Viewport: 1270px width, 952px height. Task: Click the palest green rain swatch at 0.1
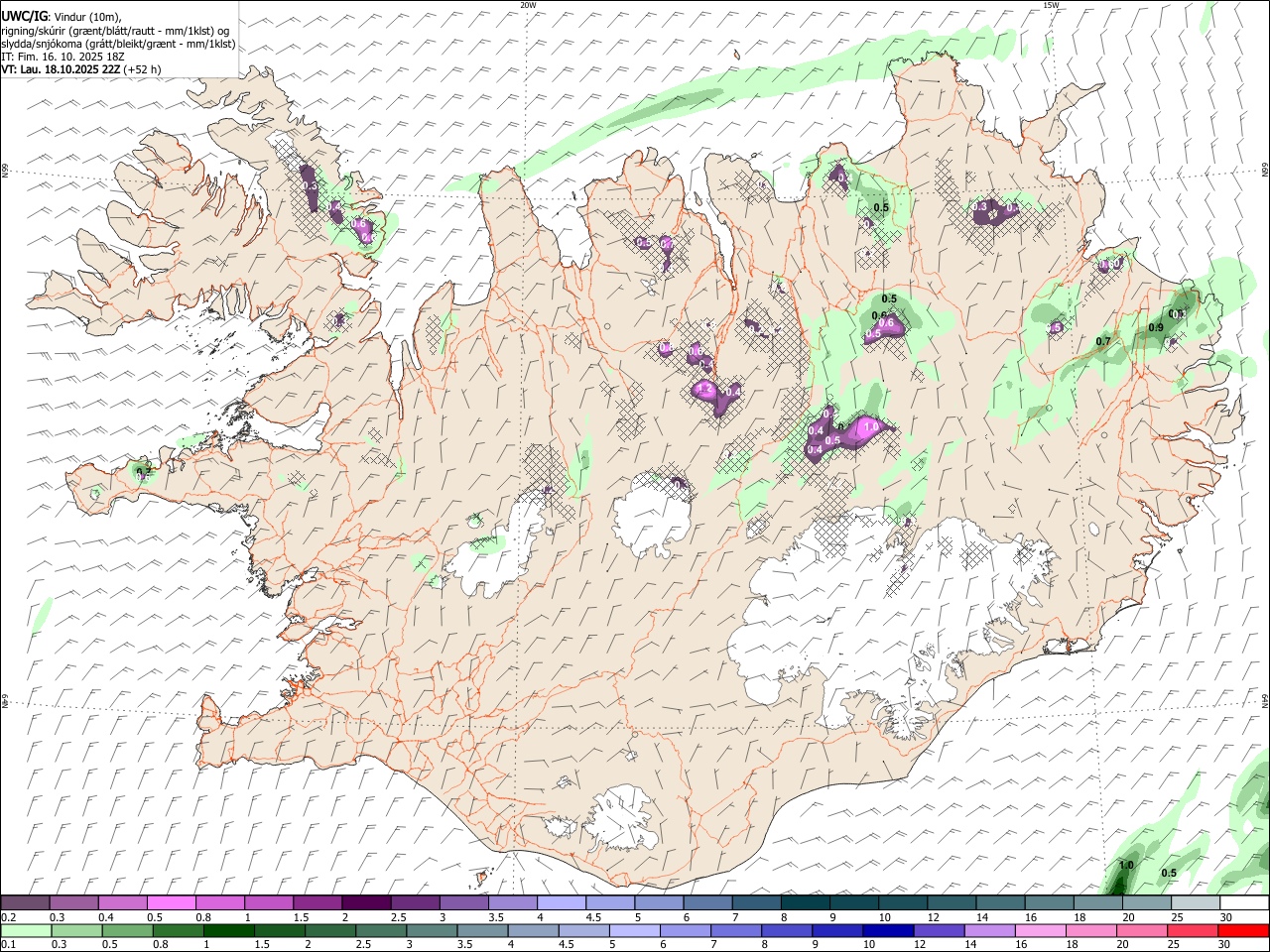(26, 930)
